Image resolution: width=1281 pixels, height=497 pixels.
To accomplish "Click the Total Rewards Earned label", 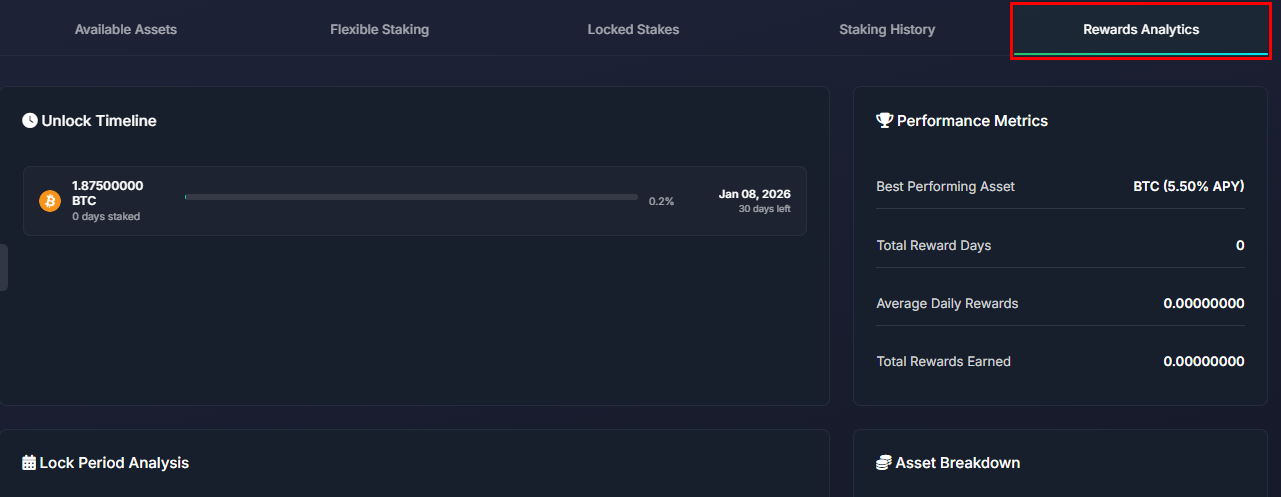I will (x=943, y=361).
